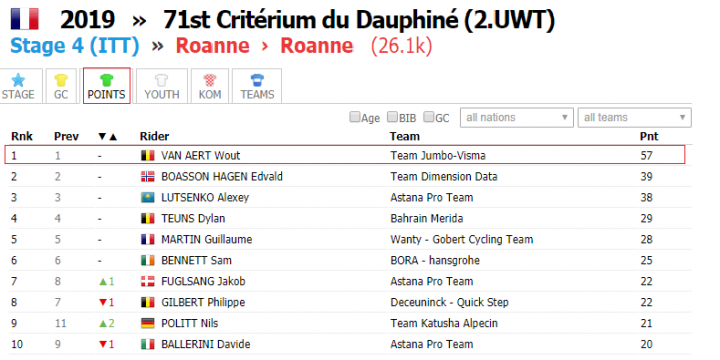The height and width of the screenshot is (360, 720).
Task: Open rider LUTSENKO Alexey's page
Action: point(205,198)
